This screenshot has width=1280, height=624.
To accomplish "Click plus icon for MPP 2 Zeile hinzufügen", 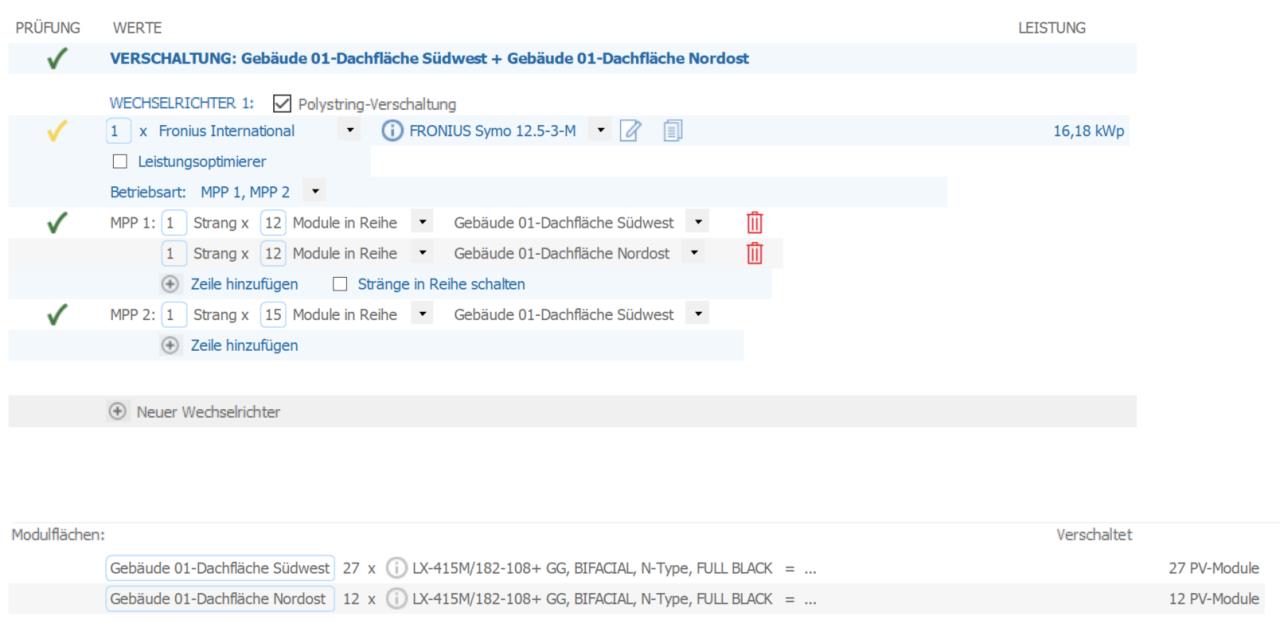I will (x=171, y=346).
